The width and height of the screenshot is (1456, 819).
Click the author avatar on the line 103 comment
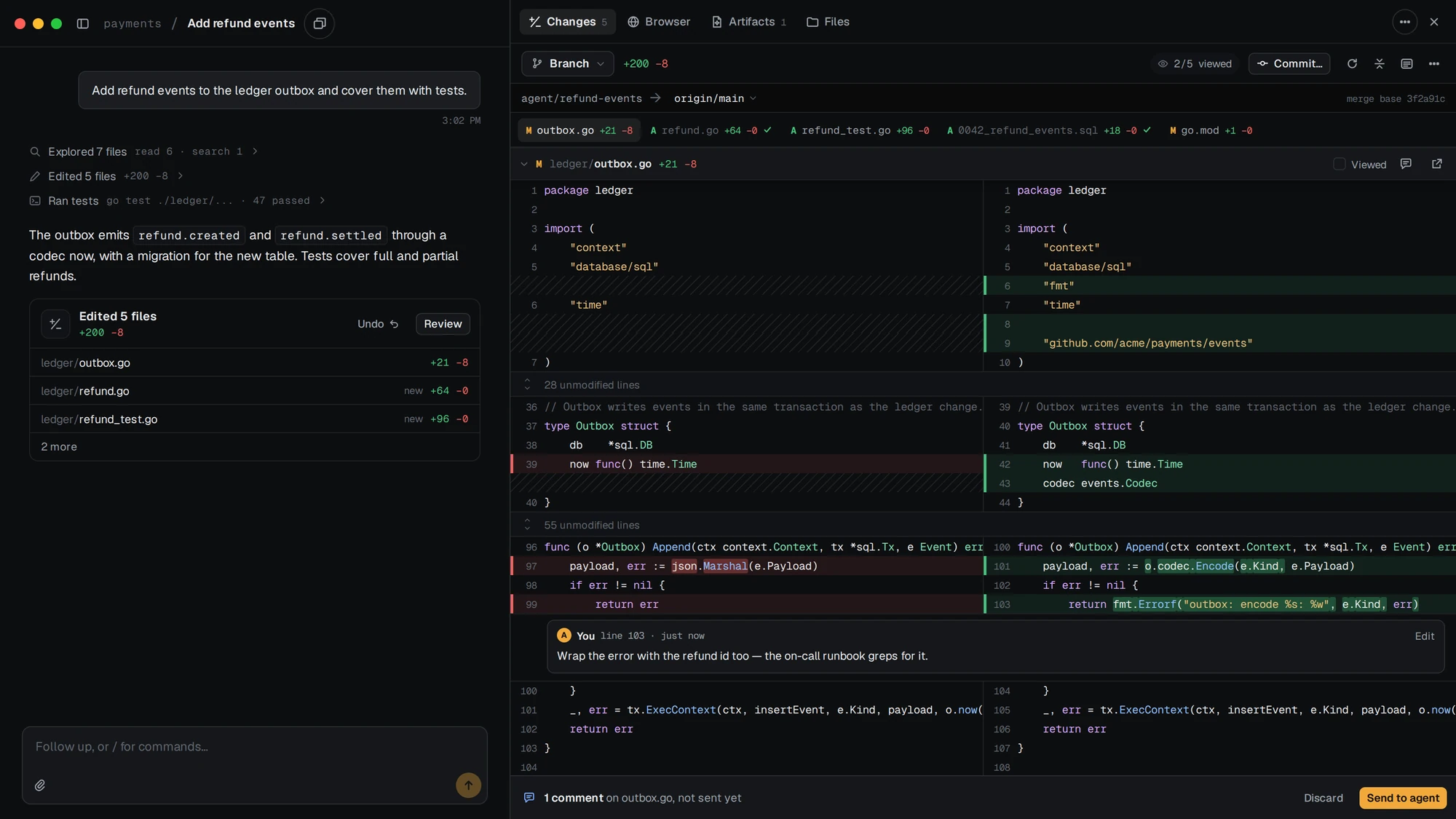pyautogui.click(x=563, y=636)
